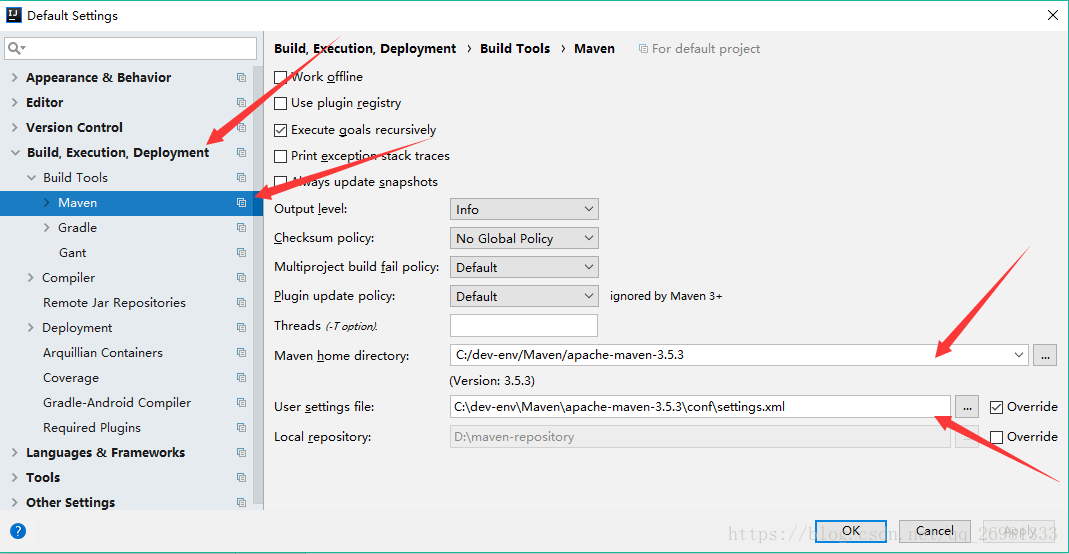Click the project-level icon beside Editor

(x=241, y=103)
